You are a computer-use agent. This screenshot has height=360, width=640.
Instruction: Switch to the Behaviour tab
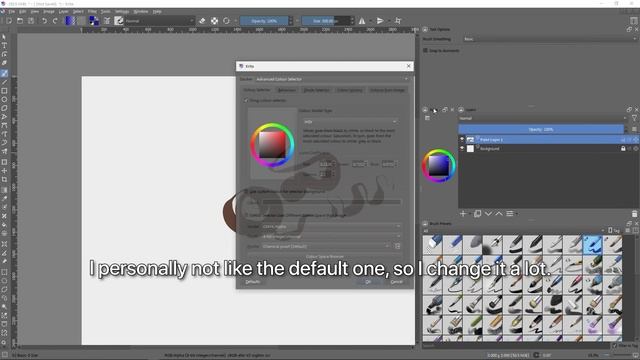click(287, 90)
